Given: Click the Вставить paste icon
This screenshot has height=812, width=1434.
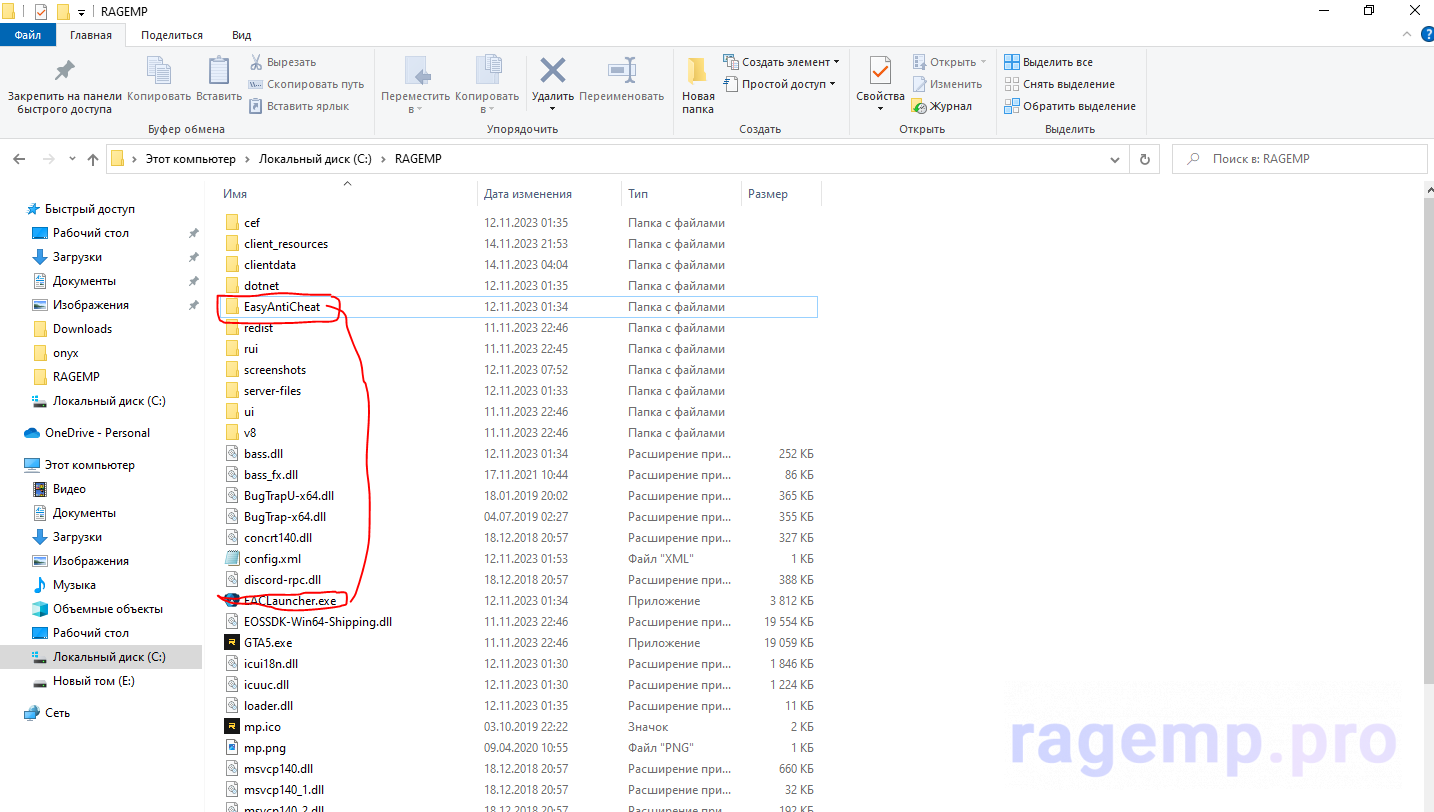Looking at the screenshot, I should pyautogui.click(x=219, y=72).
